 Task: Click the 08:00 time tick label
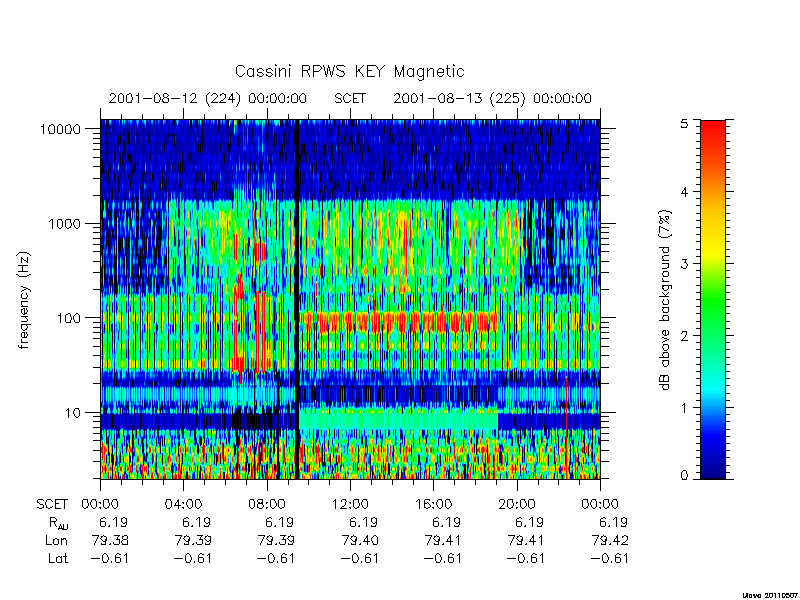[x=266, y=504]
